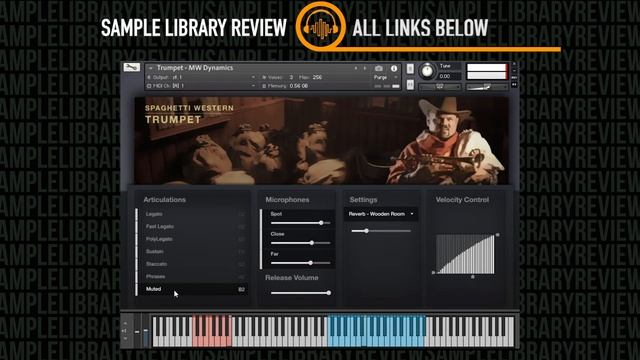
Task: Minimize instrument view with the minus icon
Action: 514,71
